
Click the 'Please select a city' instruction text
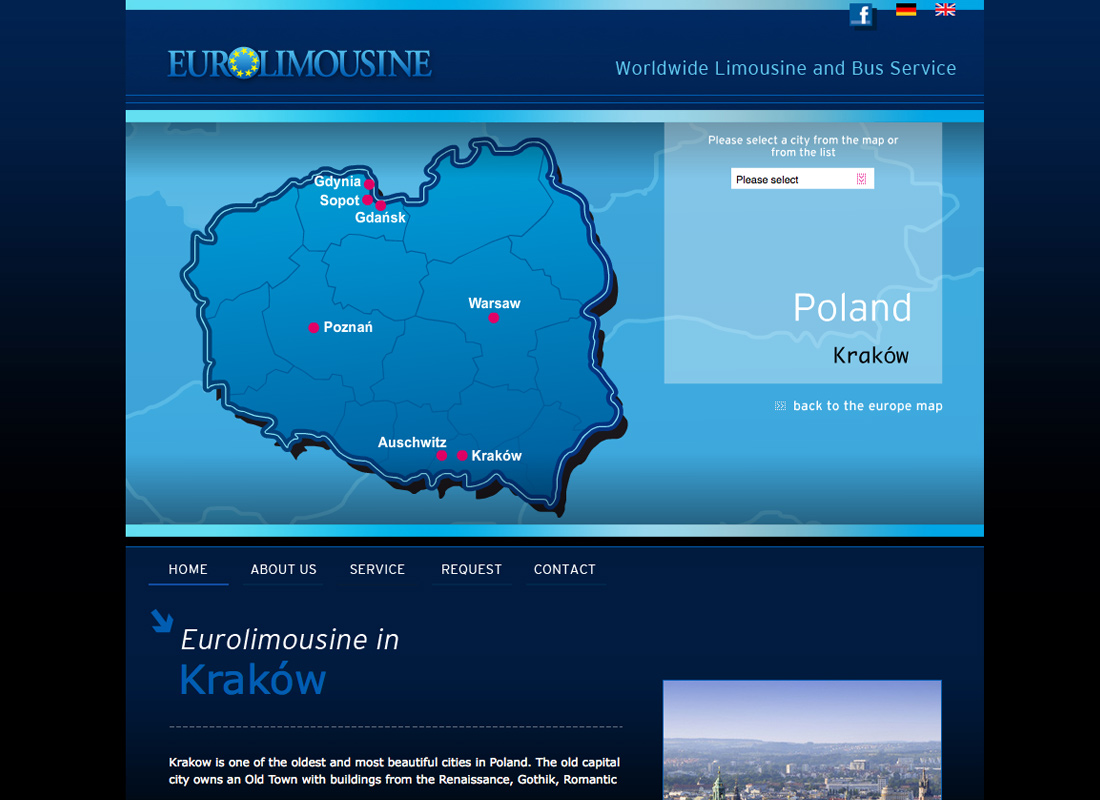point(803,146)
